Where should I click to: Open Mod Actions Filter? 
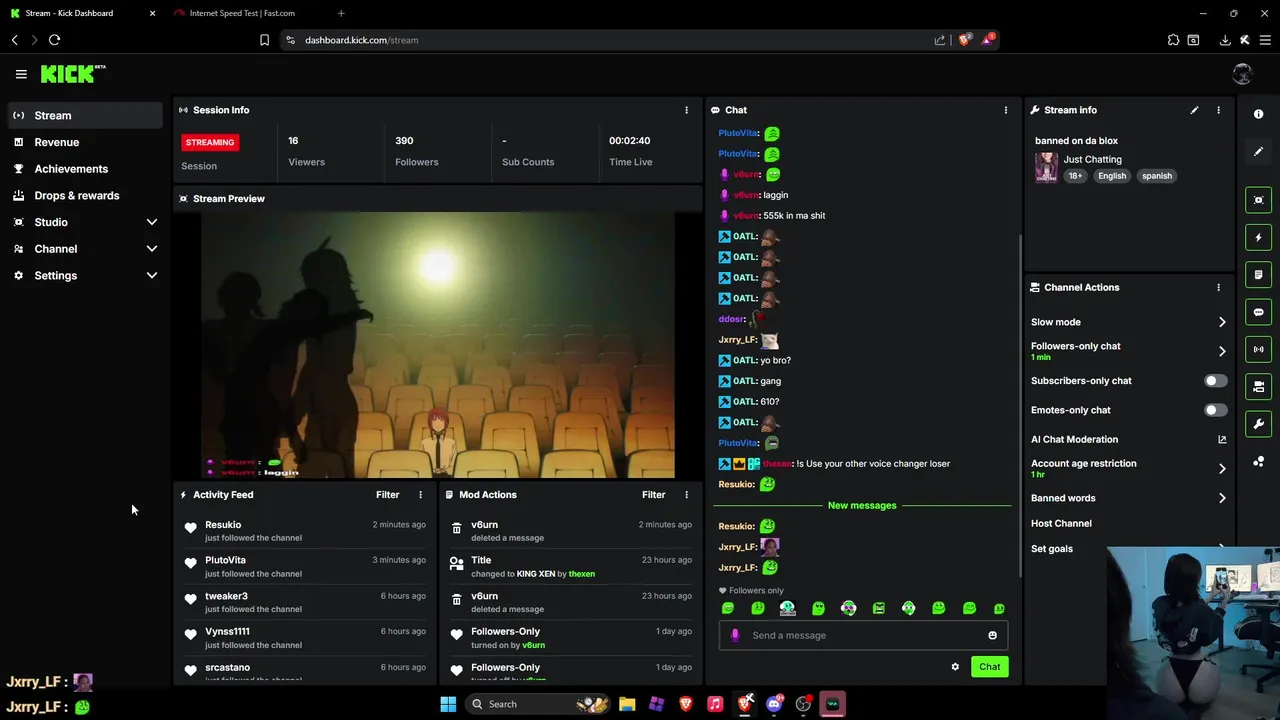pyautogui.click(x=653, y=495)
